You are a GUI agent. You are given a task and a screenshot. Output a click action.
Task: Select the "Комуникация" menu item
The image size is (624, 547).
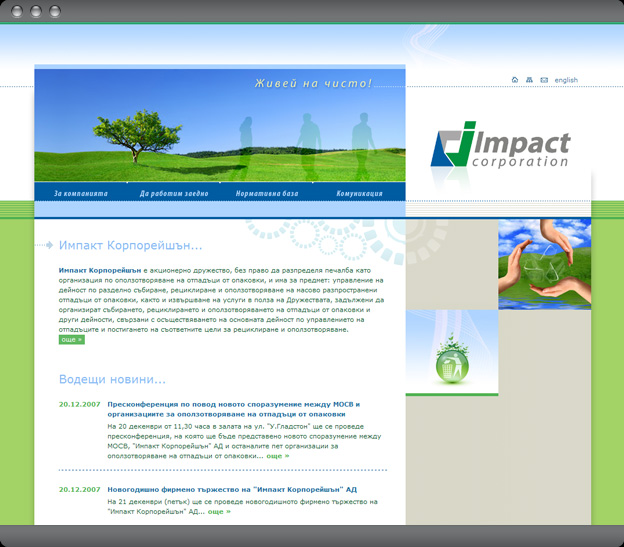(359, 193)
